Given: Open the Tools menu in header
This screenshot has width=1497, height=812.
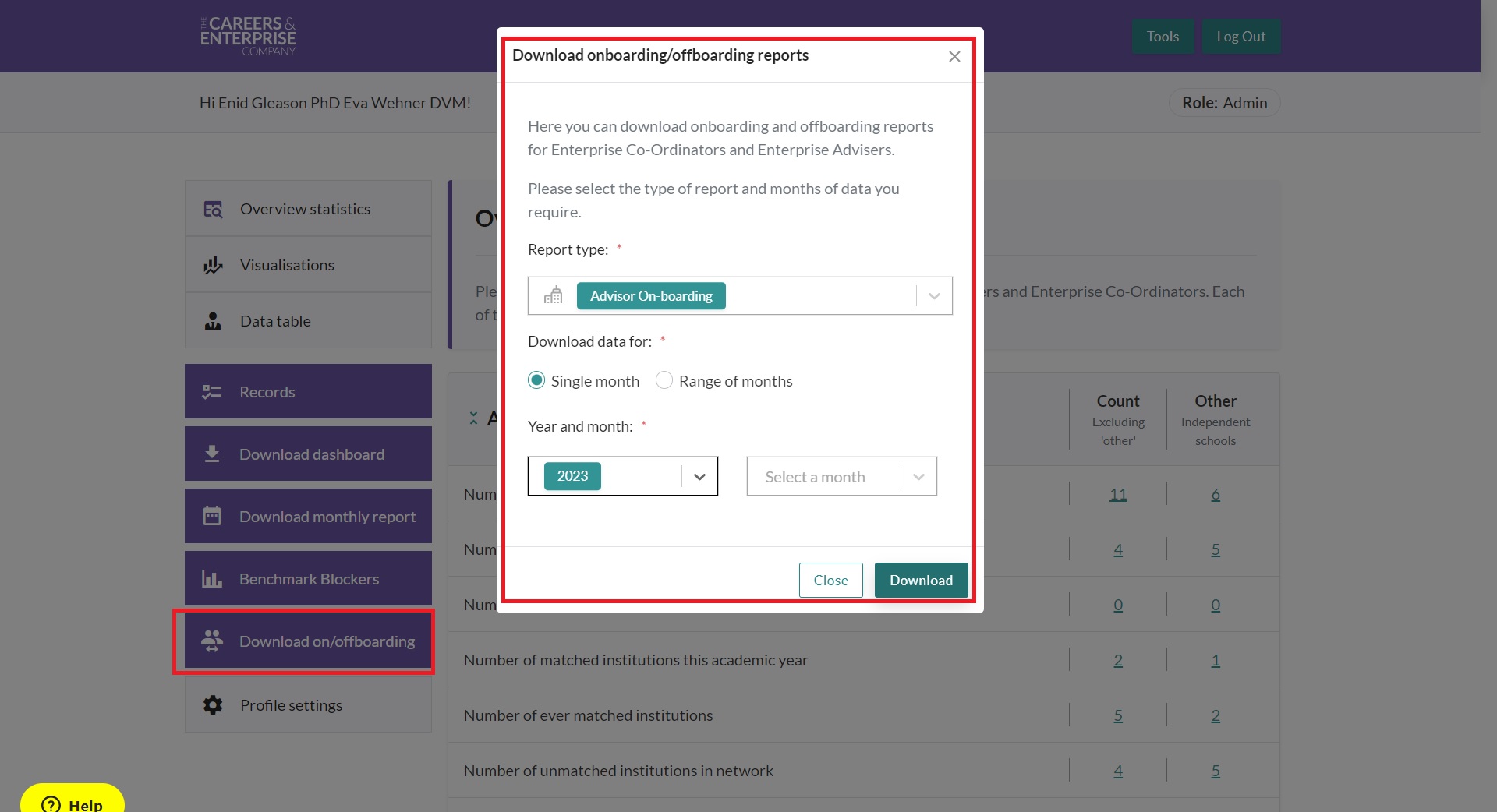Looking at the screenshot, I should click(1162, 37).
